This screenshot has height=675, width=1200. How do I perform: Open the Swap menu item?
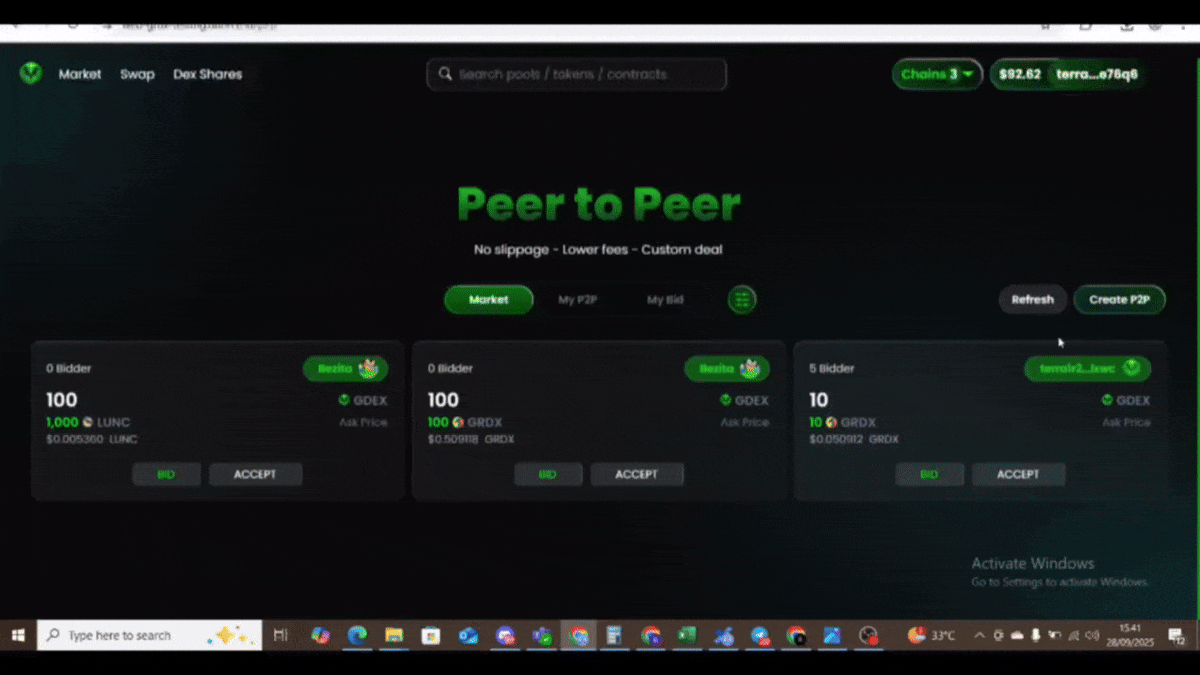tap(137, 74)
